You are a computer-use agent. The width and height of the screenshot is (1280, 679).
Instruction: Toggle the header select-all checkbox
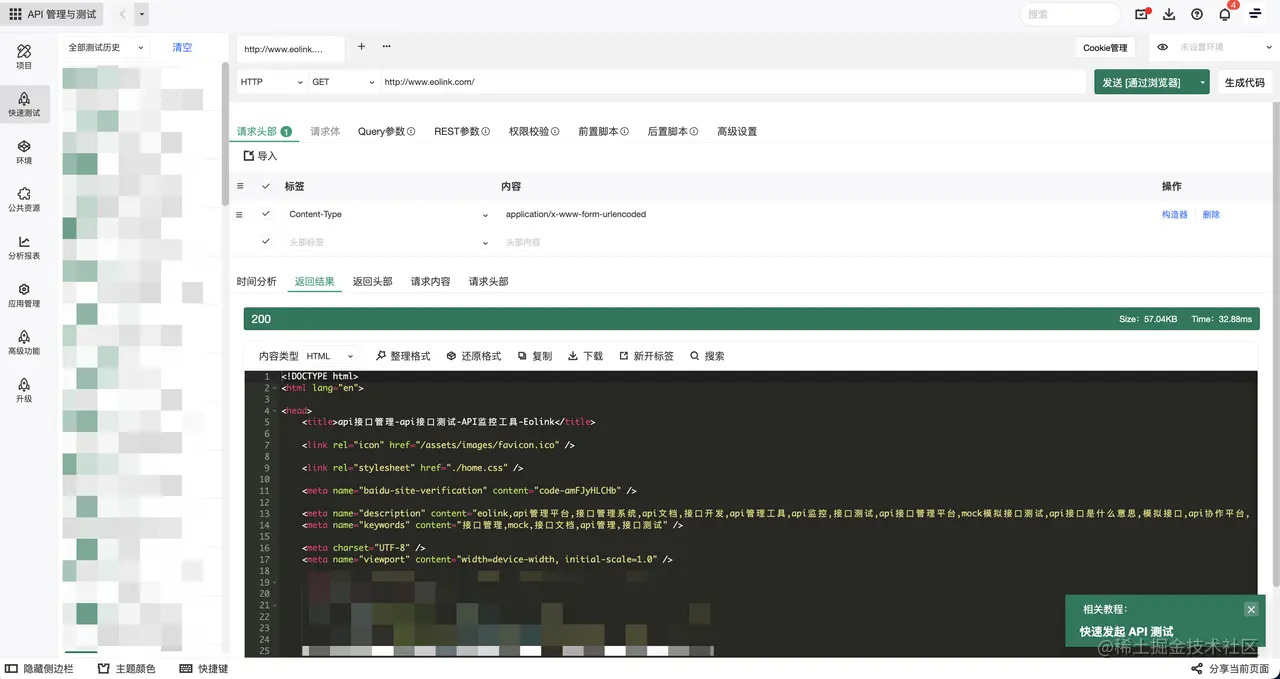[266, 186]
